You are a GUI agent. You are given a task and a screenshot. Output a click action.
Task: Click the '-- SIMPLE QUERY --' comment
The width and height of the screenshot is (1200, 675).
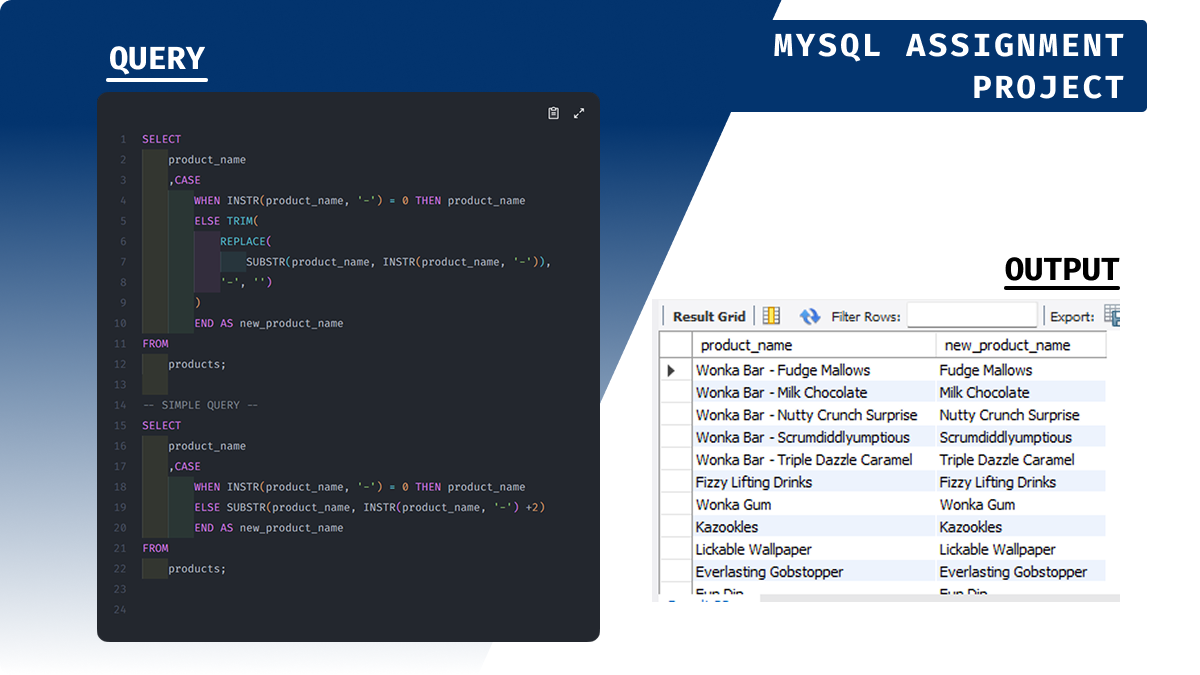coord(200,405)
